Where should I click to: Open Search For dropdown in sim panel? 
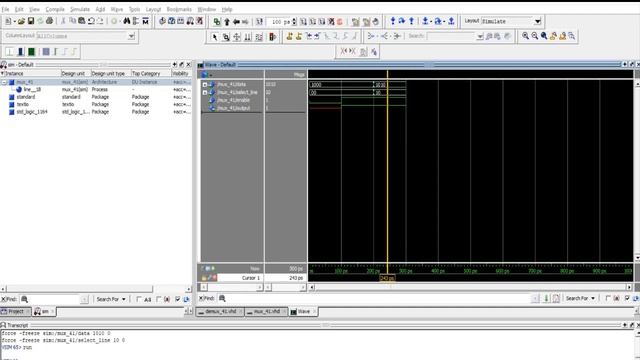[x=111, y=299]
